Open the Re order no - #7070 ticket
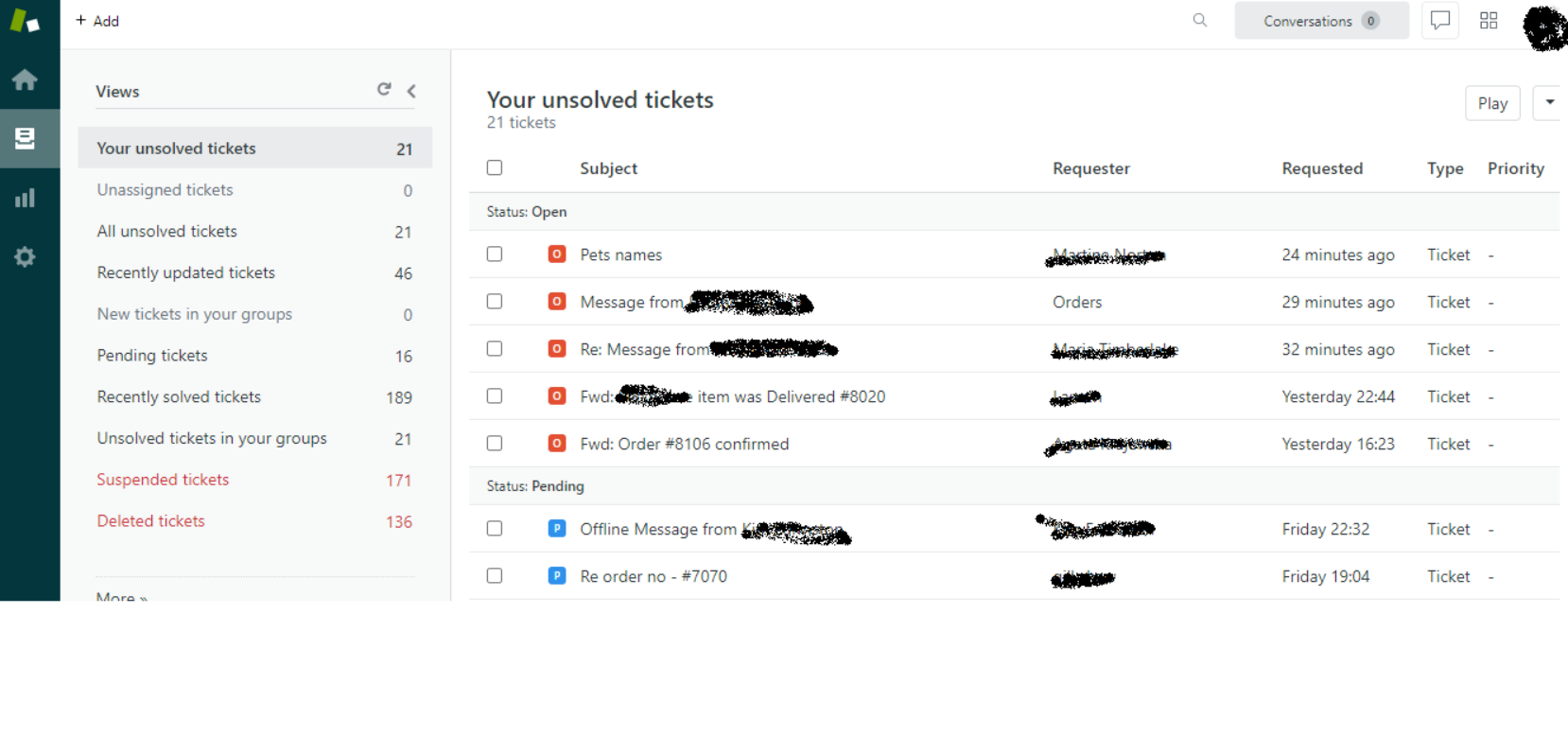 (x=653, y=576)
